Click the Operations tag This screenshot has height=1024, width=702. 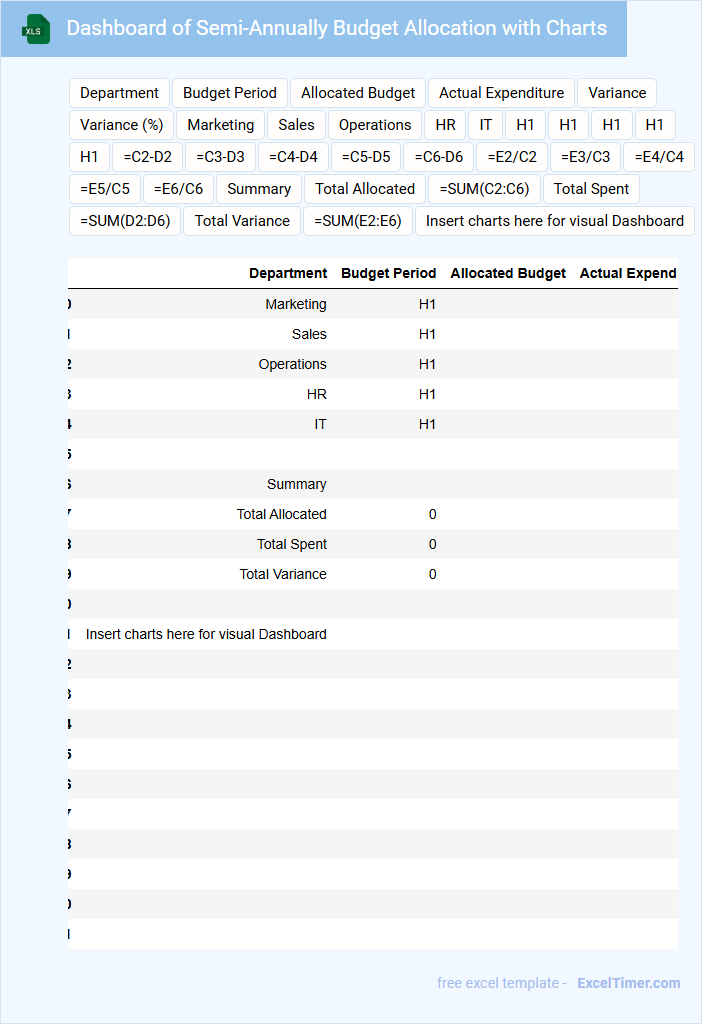pos(375,125)
